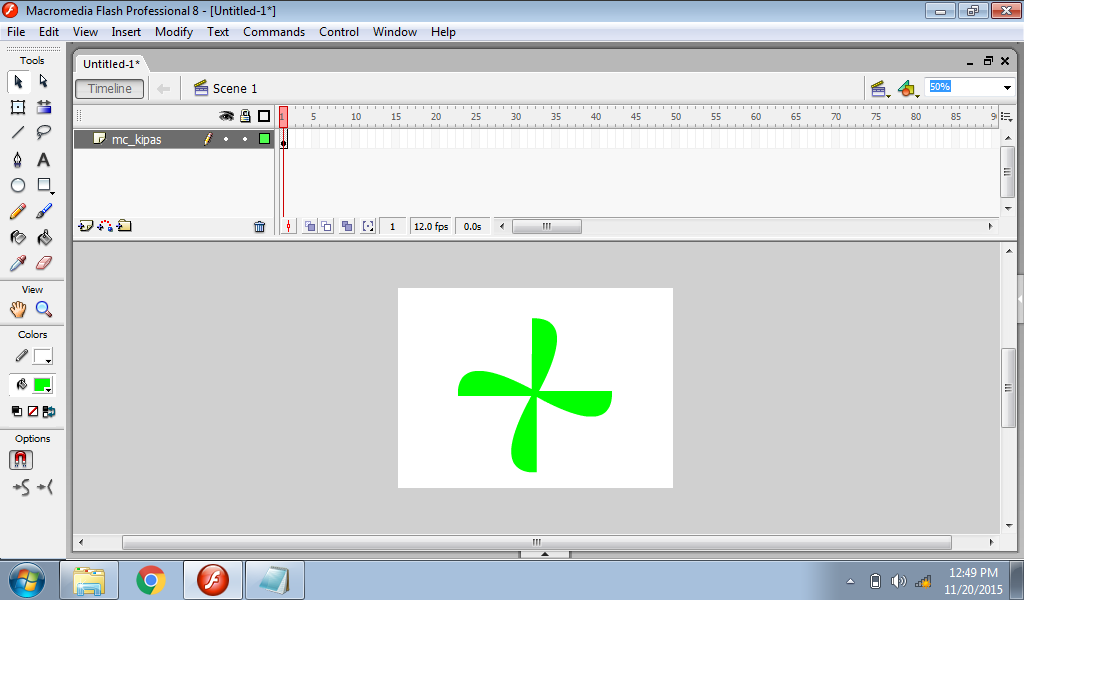Open the timeline frame view options menu
1098x694 pixels.
tap(1007, 117)
